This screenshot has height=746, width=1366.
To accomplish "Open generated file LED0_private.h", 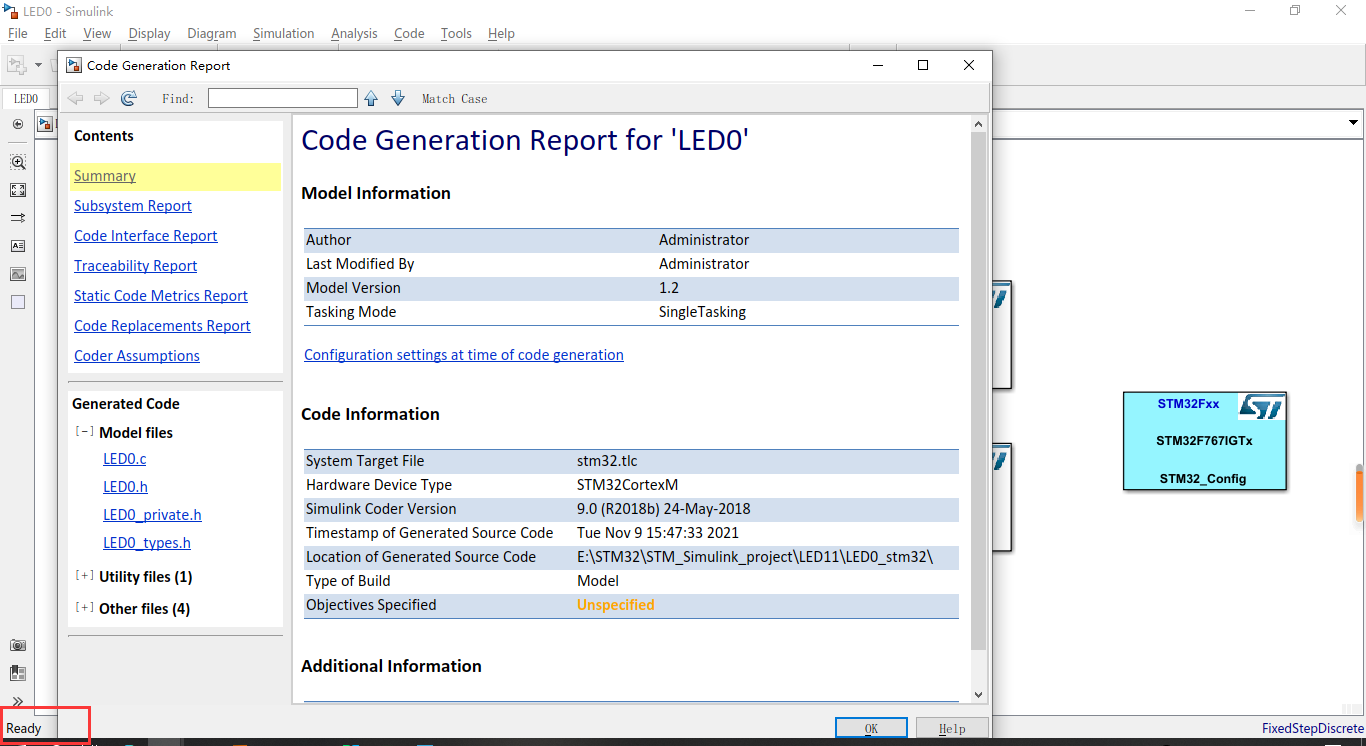I will [x=152, y=515].
